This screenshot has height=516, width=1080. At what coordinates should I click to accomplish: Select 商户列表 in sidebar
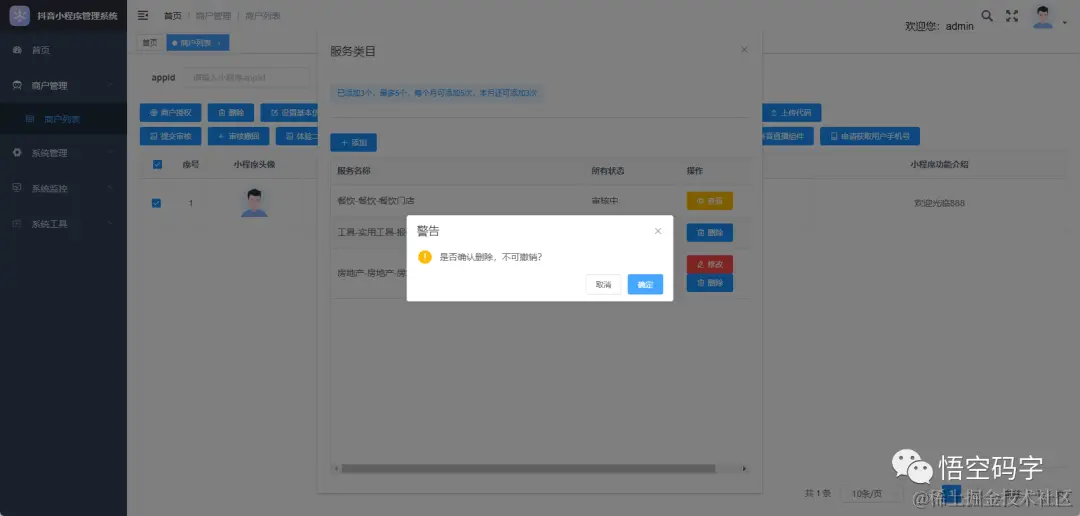tap(63, 119)
